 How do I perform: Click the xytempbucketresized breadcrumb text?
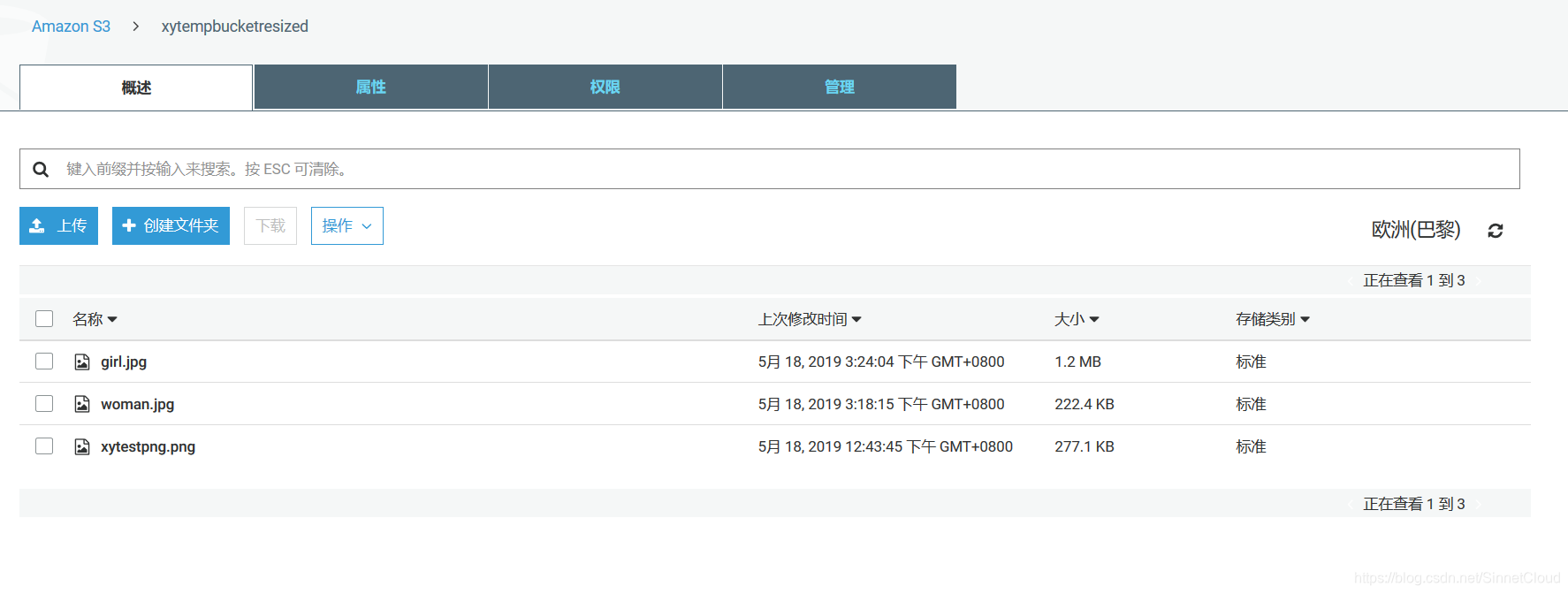(235, 27)
